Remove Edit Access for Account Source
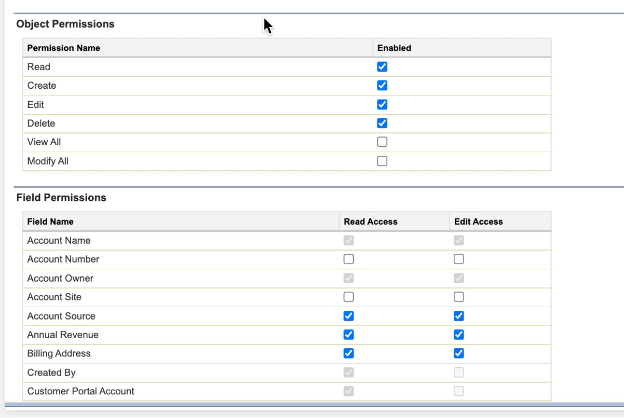 [x=459, y=316]
